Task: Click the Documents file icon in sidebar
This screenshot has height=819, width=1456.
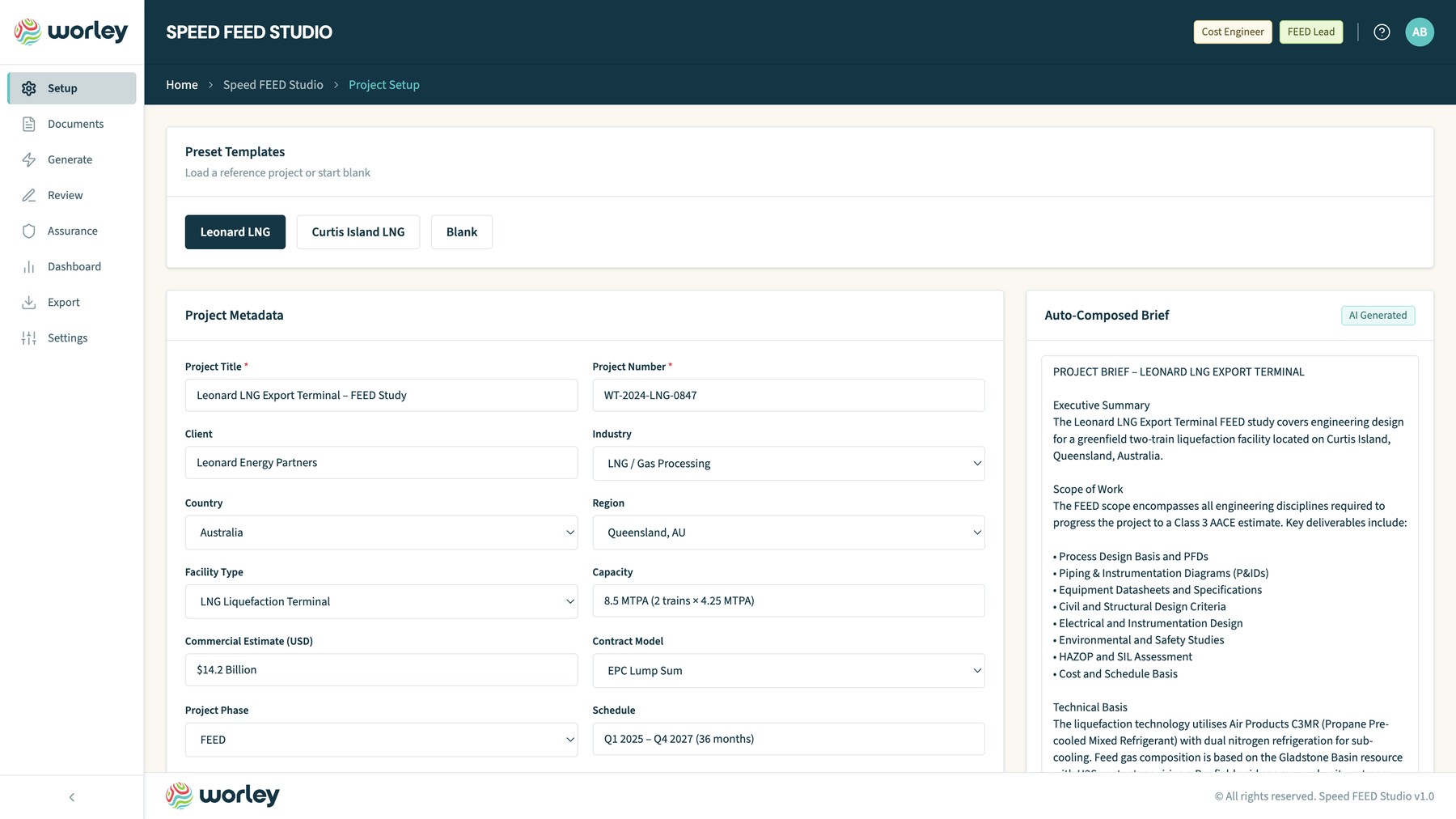Action: coord(29,124)
